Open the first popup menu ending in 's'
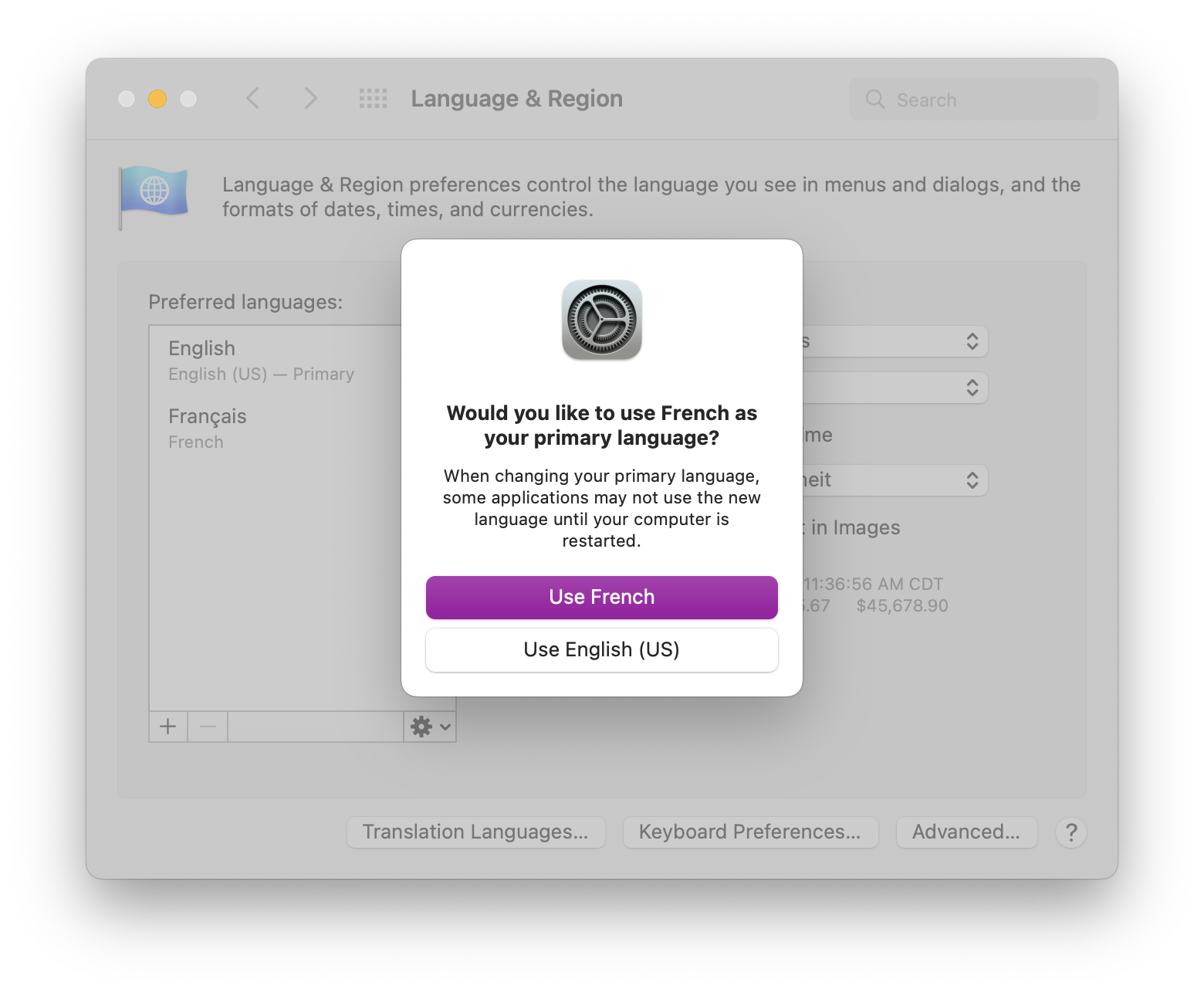 (x=895, y=341)
